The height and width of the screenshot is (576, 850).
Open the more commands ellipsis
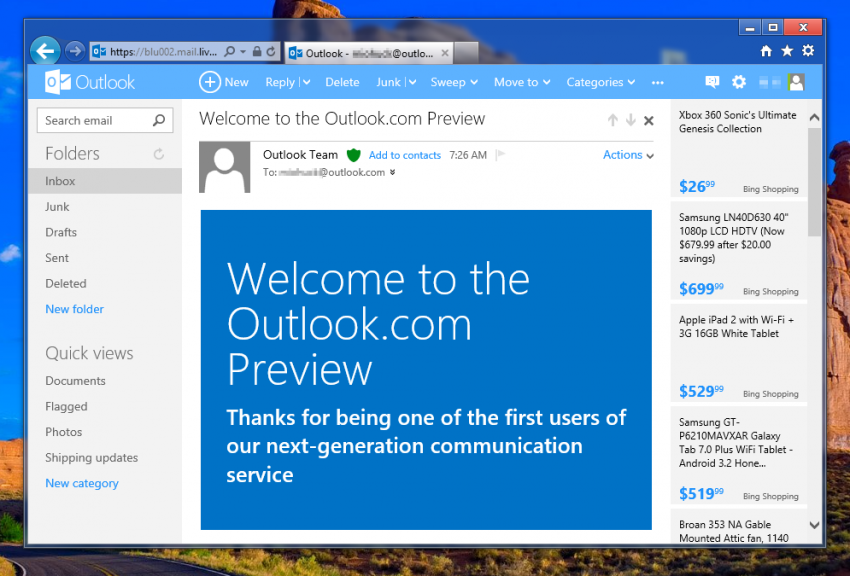click(658, 82)
